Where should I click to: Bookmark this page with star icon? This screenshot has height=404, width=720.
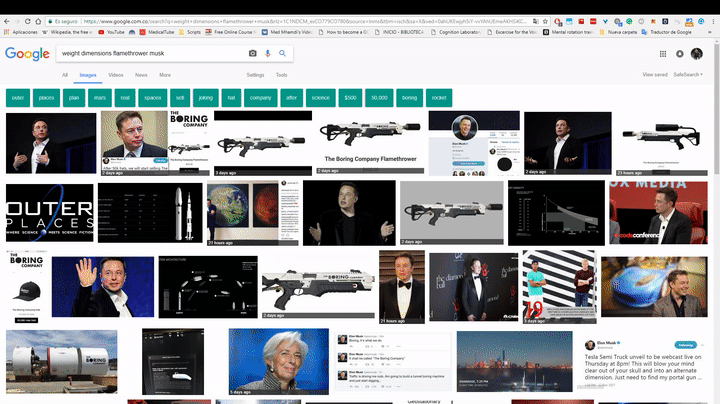[x=545, y=21]
